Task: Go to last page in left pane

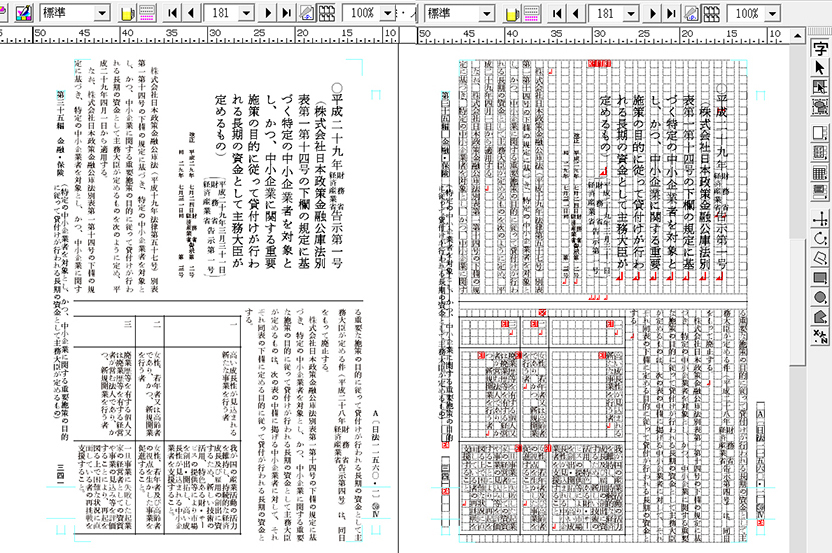Action: [x=287, y=13]
